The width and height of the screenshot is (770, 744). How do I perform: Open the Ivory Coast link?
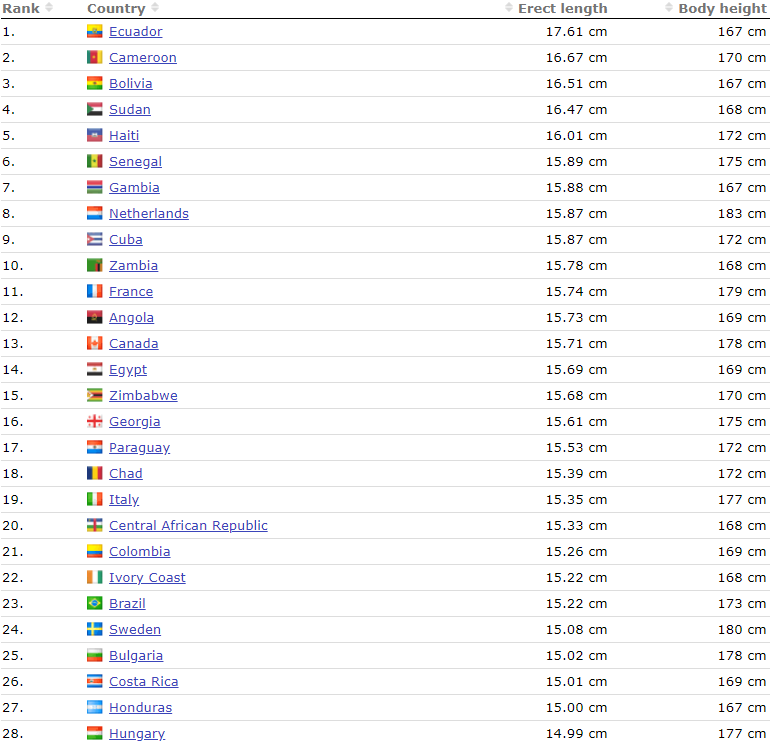(147, 578)
